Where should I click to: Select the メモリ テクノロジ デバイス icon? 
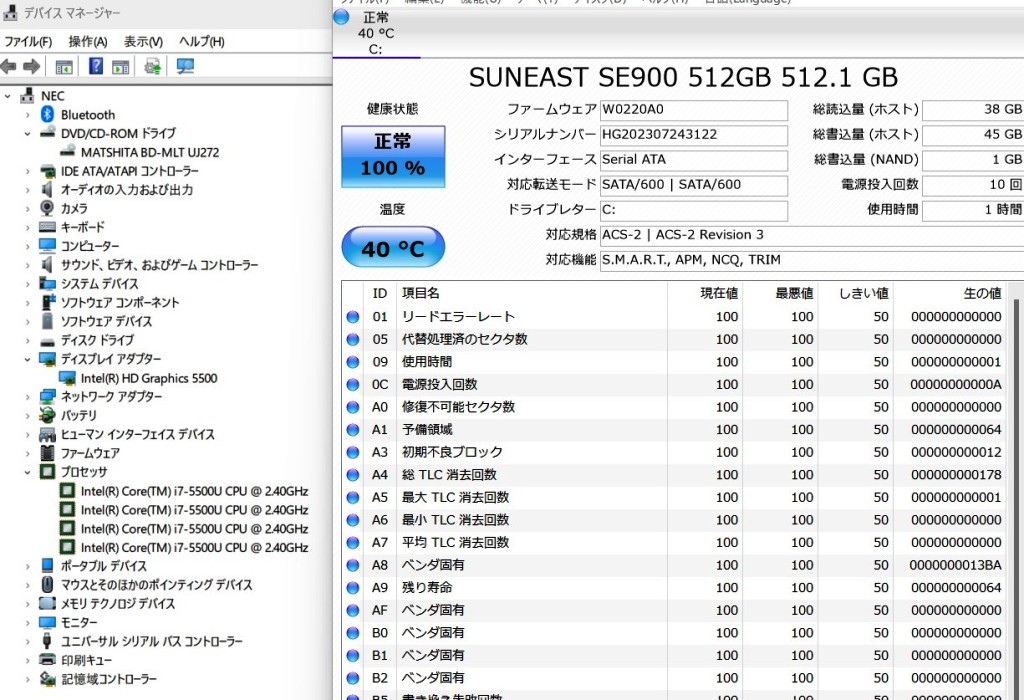tap(47, 603)
